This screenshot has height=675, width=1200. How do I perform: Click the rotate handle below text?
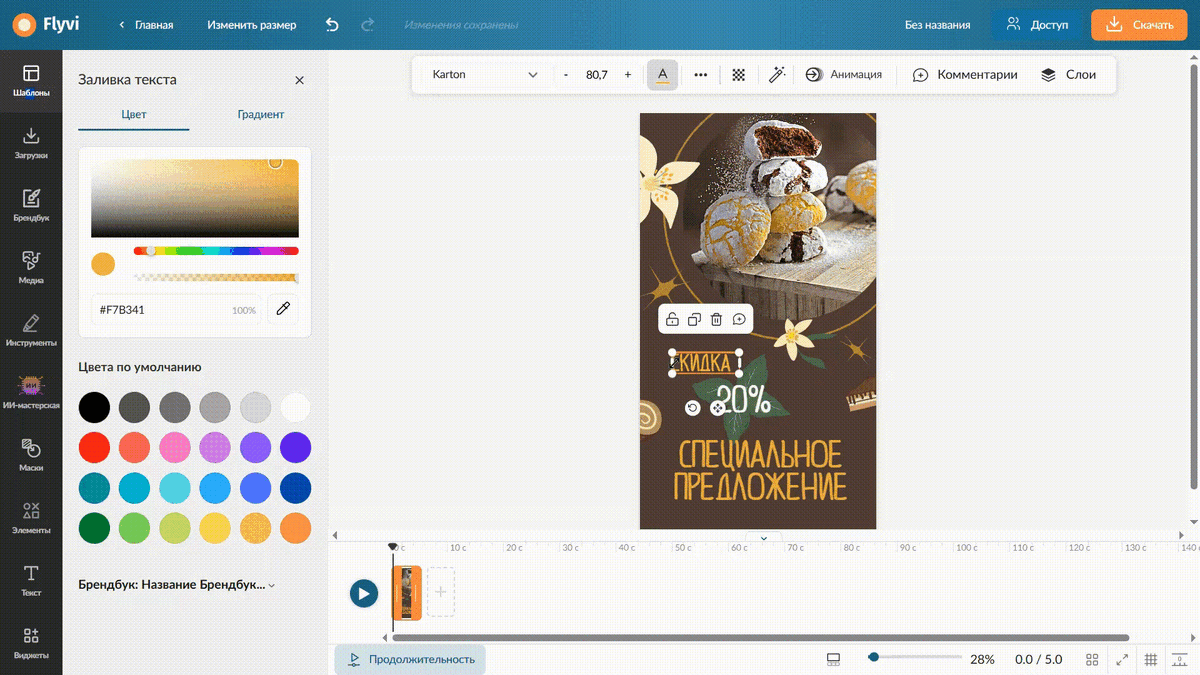coord(693,408)
